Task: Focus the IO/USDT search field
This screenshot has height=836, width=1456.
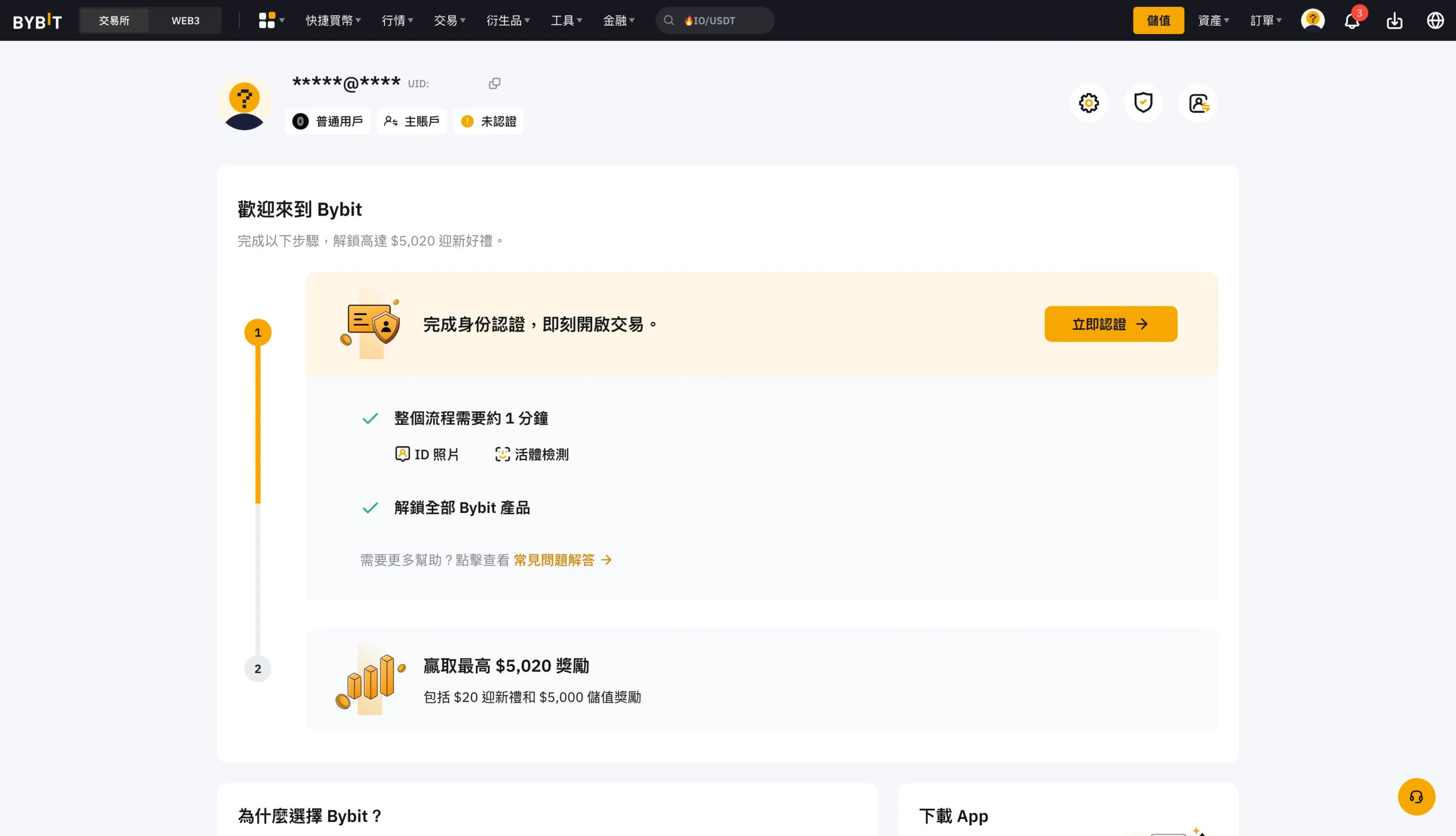Action: [x=715, y=20]
